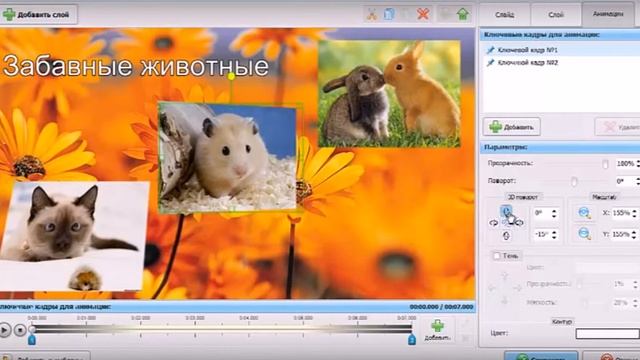
Task: Click the bottom 3D rotation arrow icon
Action: tap(506, 236)
